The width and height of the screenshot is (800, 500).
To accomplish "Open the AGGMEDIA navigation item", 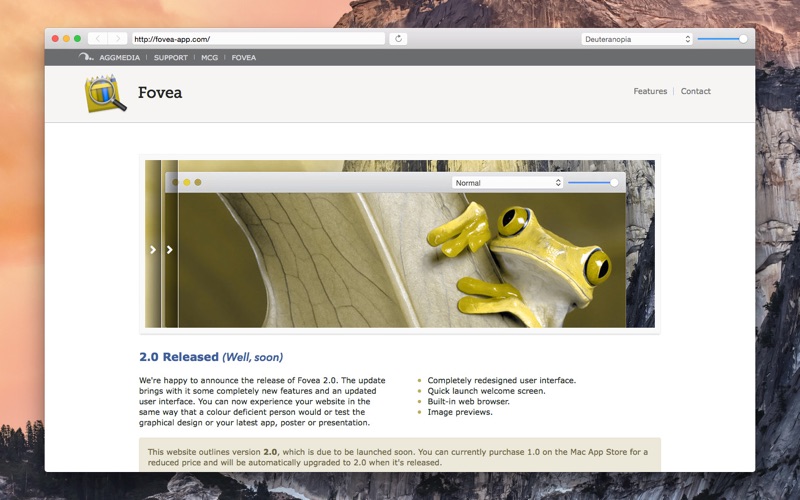I will click(119, 58).
